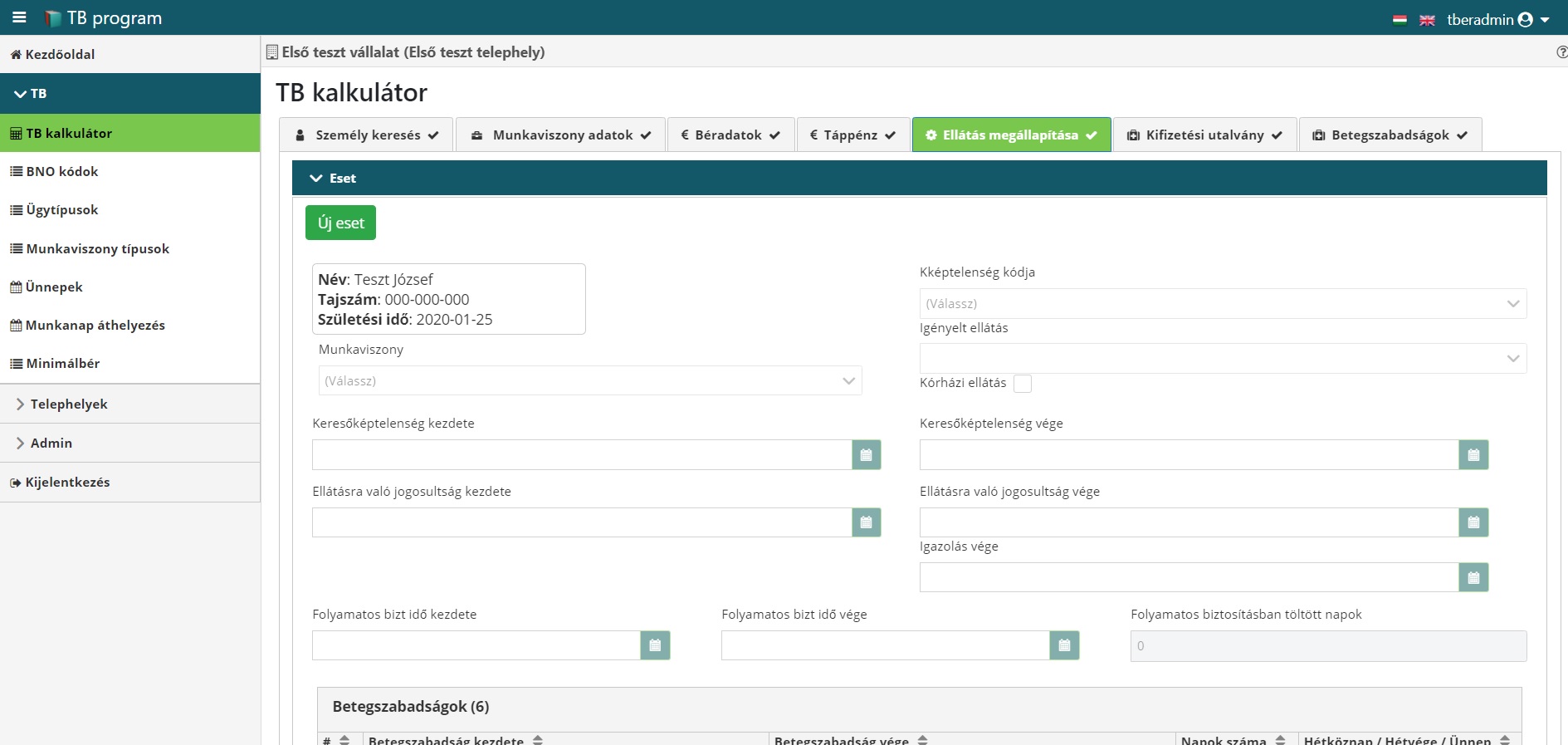
Task: Switch language with the UK flag
Action: (1427, 20)
